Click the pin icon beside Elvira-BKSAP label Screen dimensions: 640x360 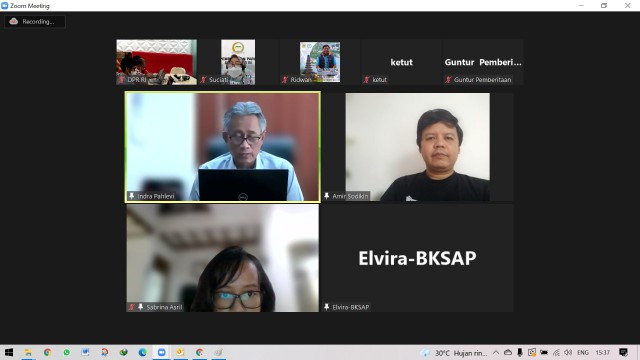pyautogui.click(x=327, y=307)
